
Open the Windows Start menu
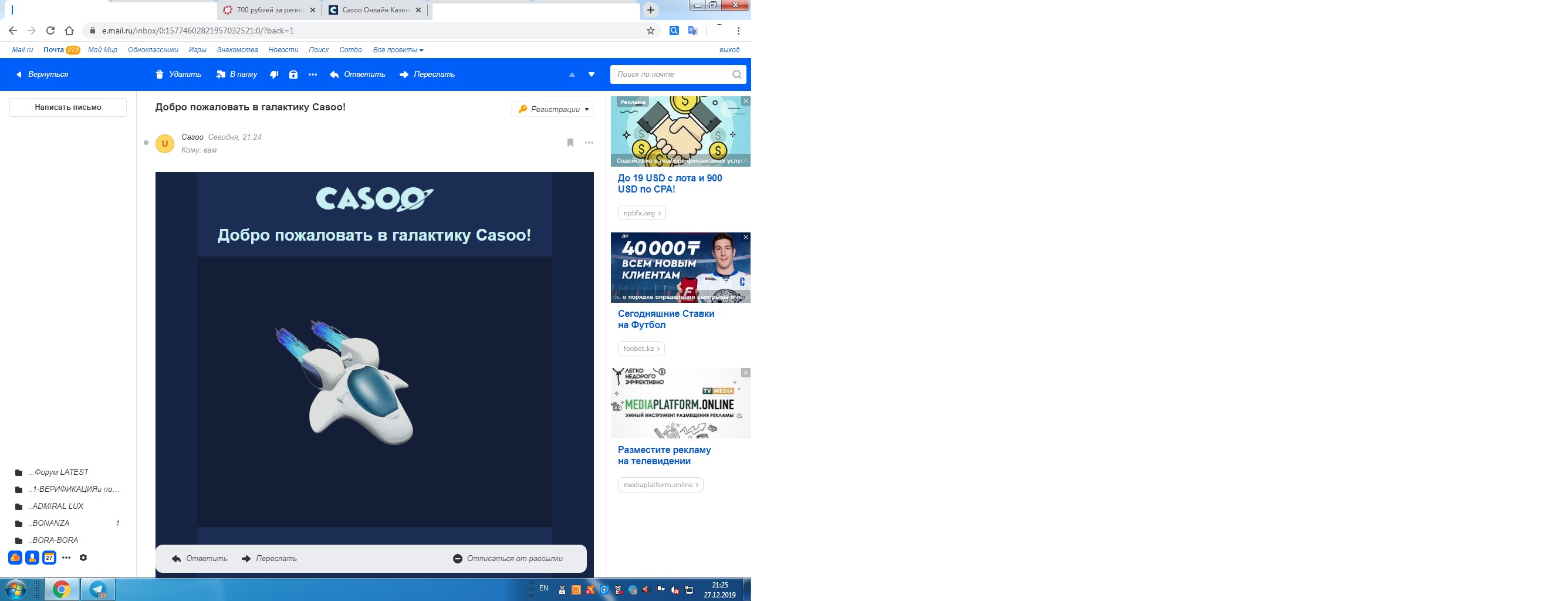pos(15,589)
